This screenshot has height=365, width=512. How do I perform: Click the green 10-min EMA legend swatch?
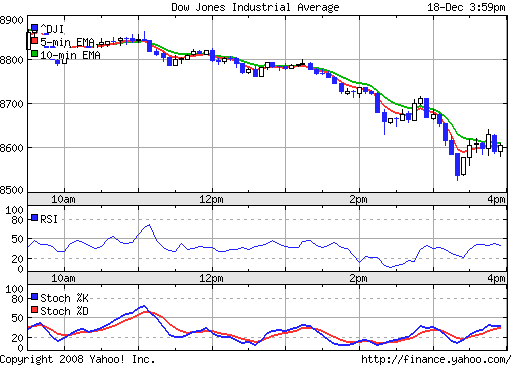[x=34, y=53]
